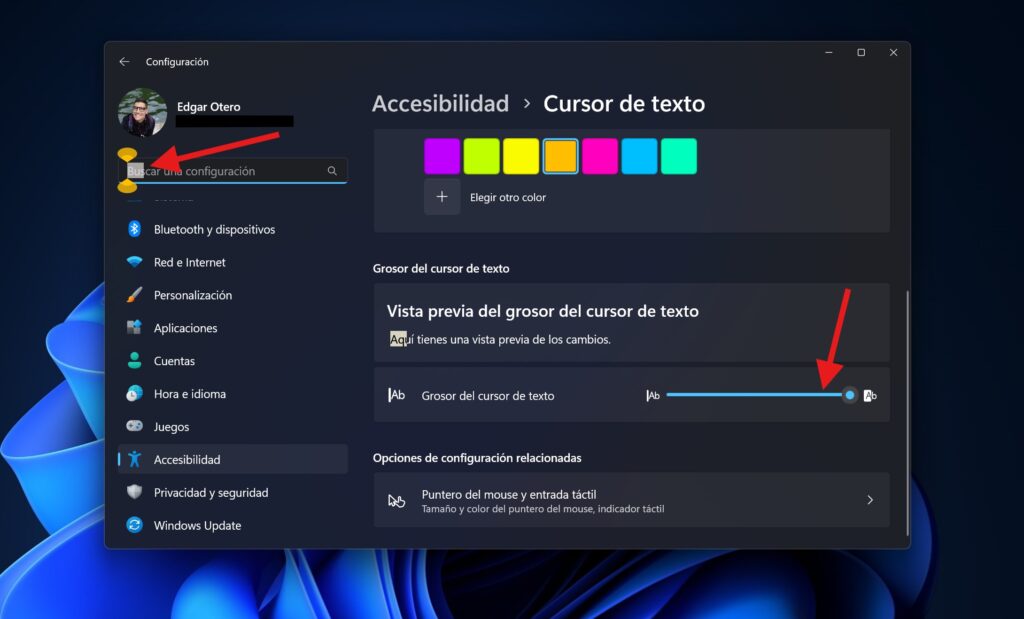Viewport: 1024px width, 619px height.
Task: Click the thick cursor icon right of the slider
Action: tap(870, 395)
